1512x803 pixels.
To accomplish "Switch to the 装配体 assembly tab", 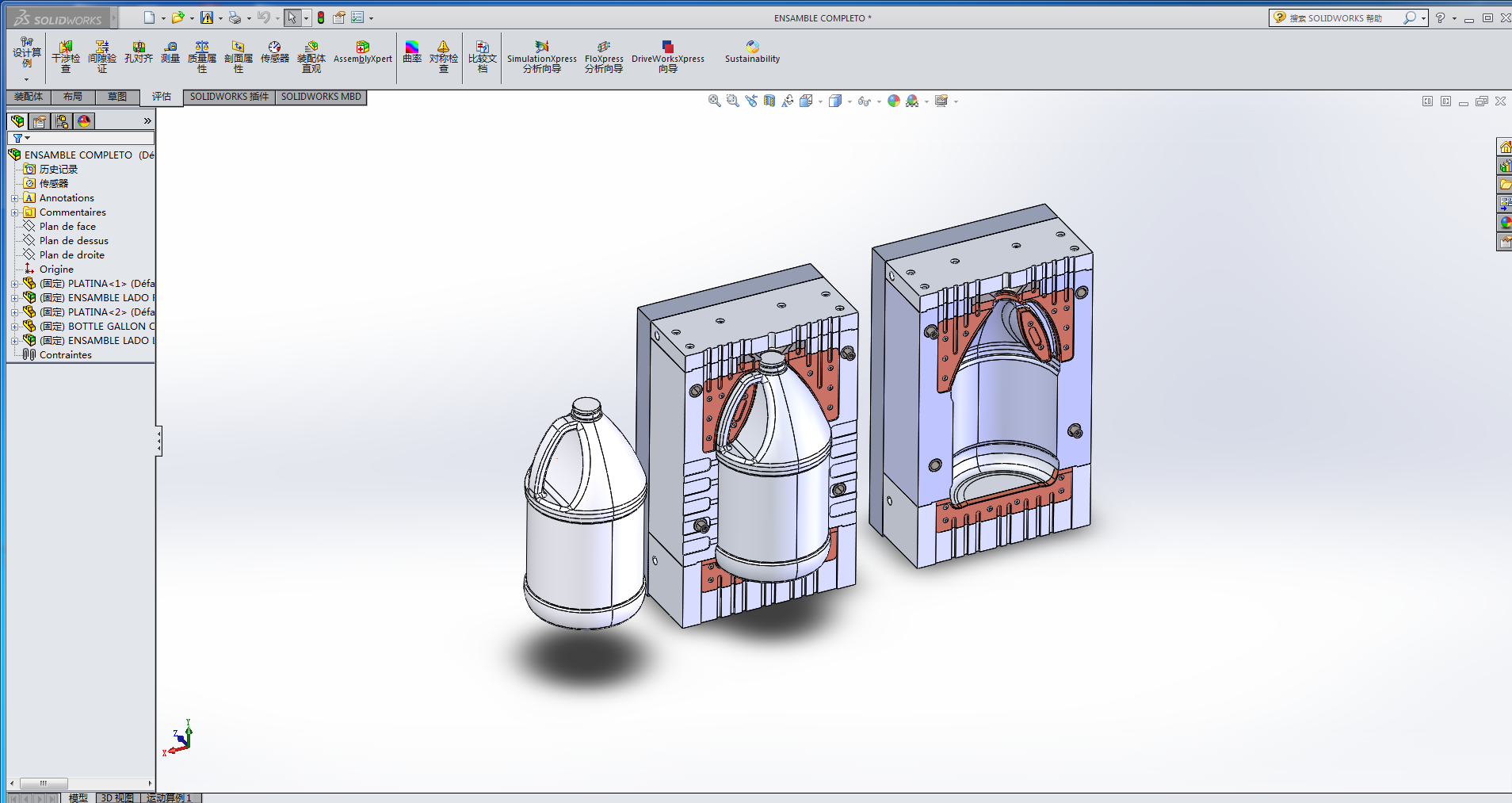I will click(x=29, y=97).
